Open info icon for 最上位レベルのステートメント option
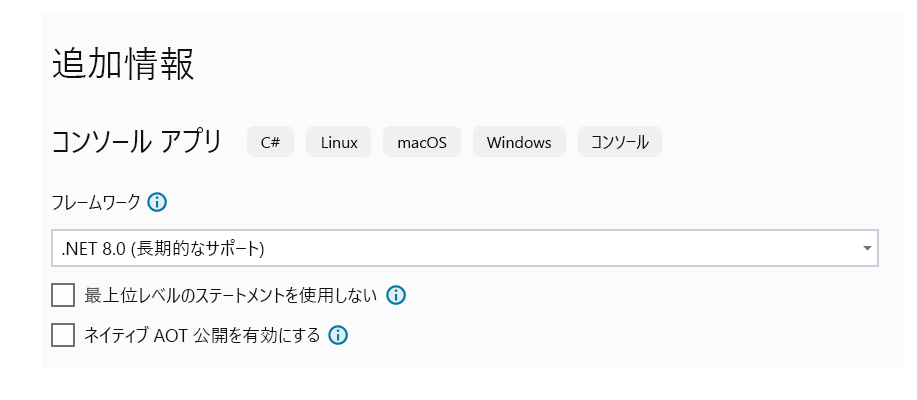This screenshot has width=917, height=400. pos(396,295)
